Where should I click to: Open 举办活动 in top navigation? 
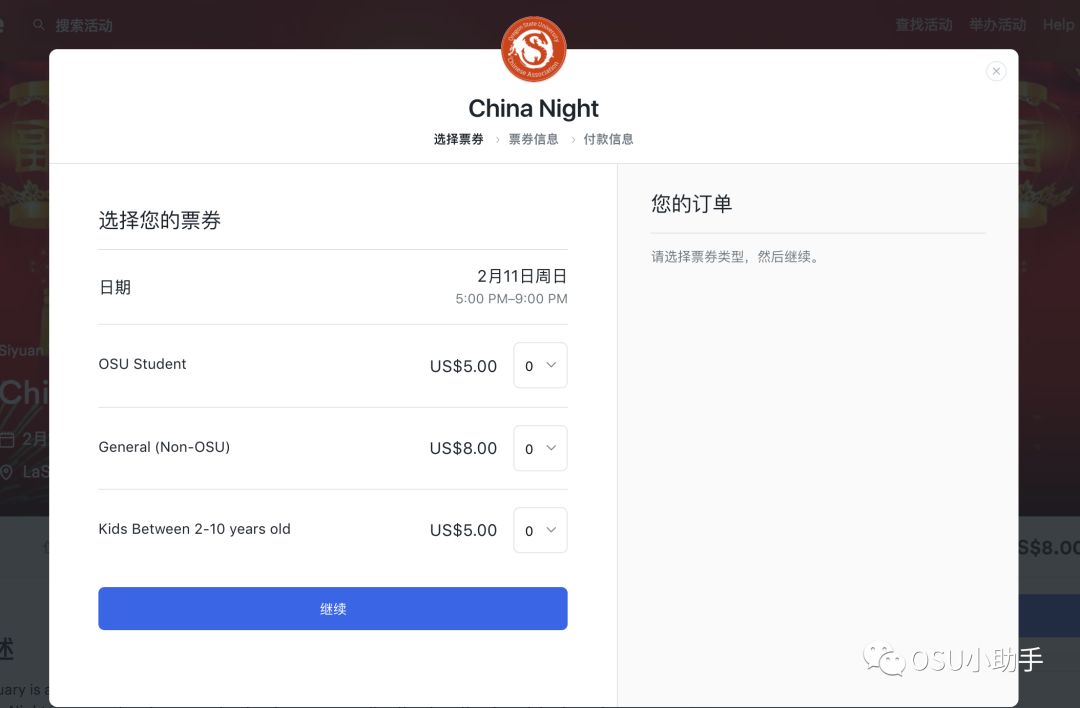tap(998, 25)
